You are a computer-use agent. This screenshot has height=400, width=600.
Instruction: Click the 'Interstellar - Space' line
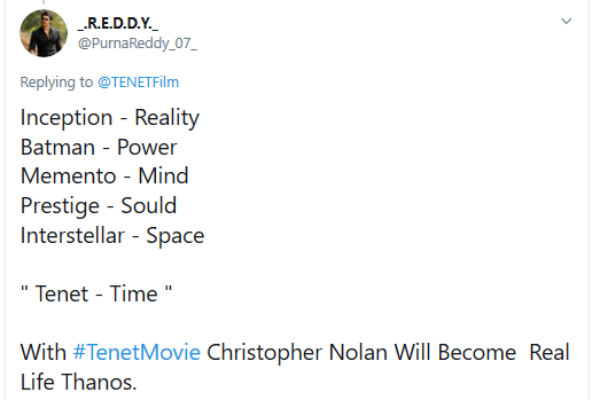pos(112,235)
